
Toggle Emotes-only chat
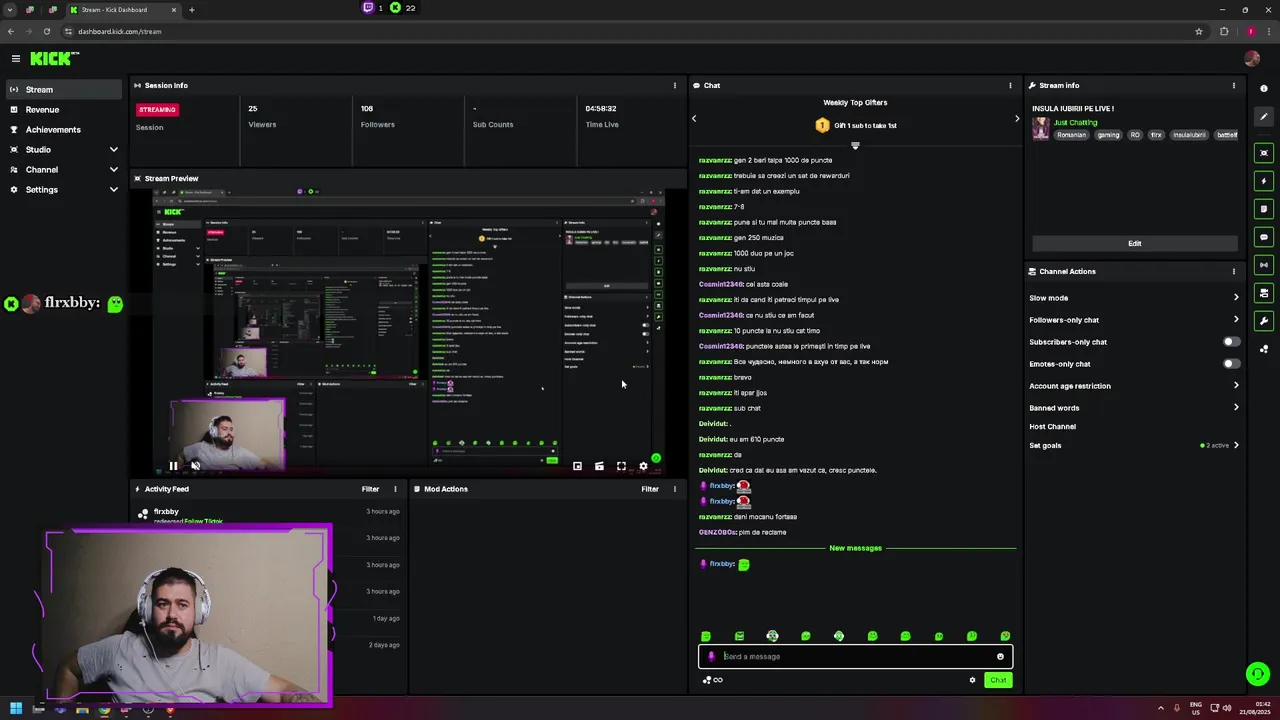tap(1232, 364)
